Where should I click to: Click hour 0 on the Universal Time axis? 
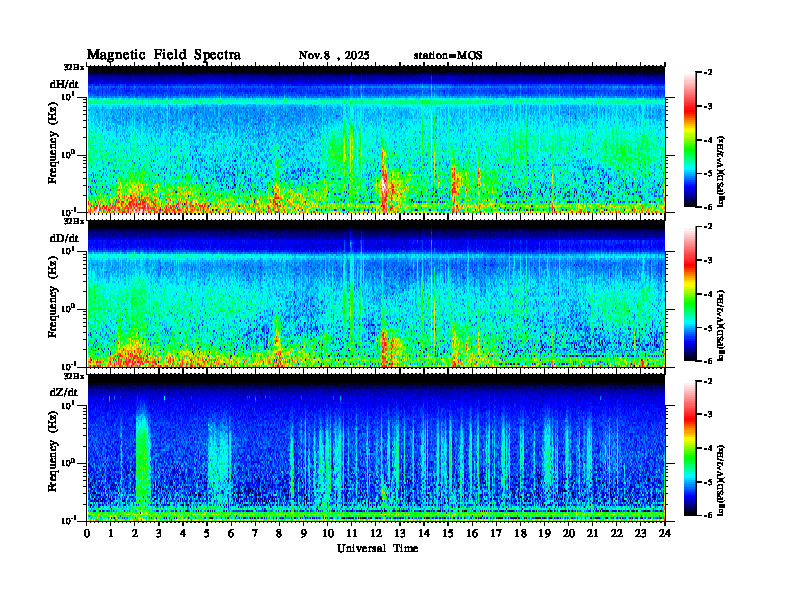[87, 534]
